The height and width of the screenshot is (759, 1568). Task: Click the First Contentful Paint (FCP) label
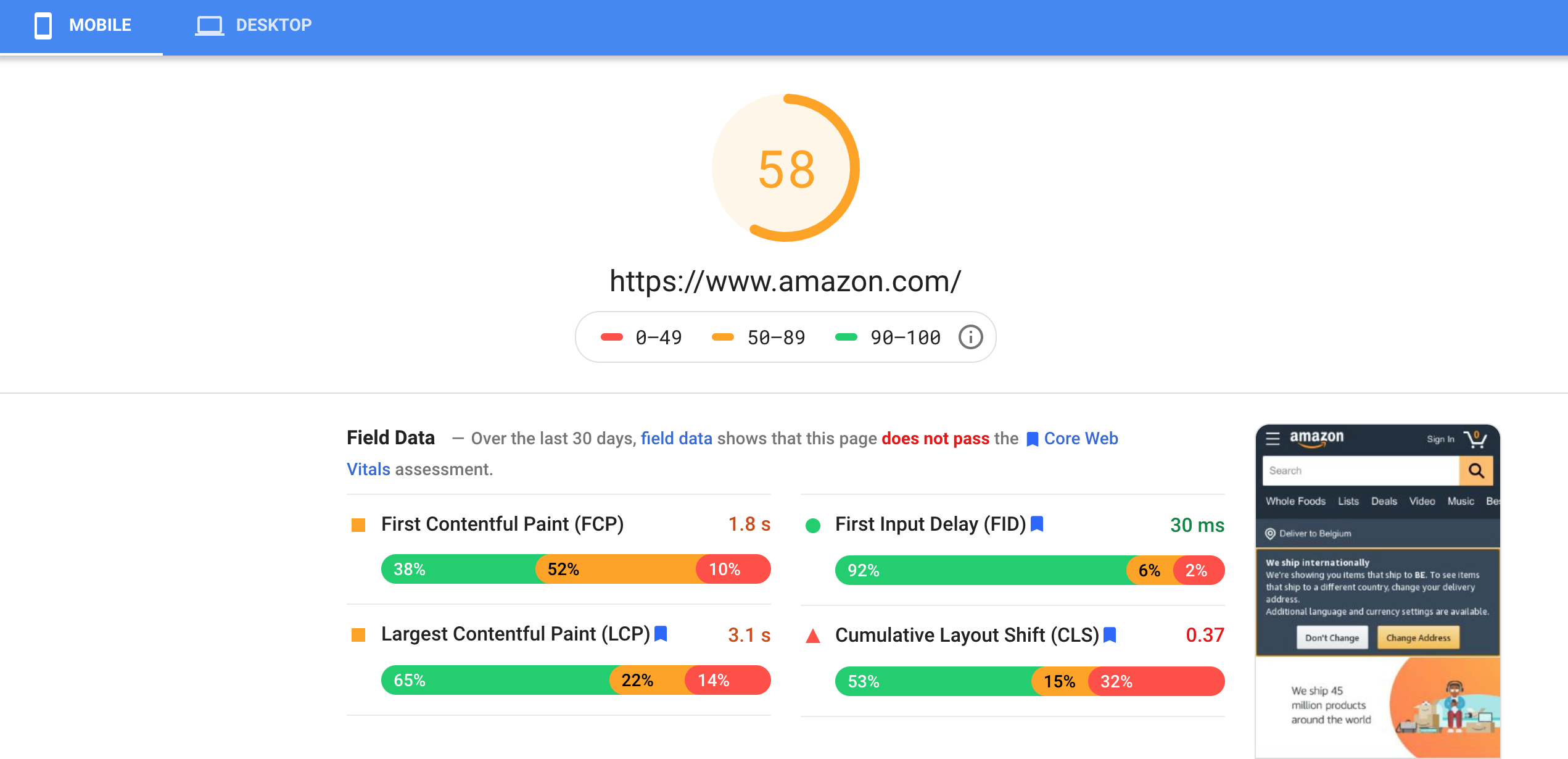click(x=502, y=524)
